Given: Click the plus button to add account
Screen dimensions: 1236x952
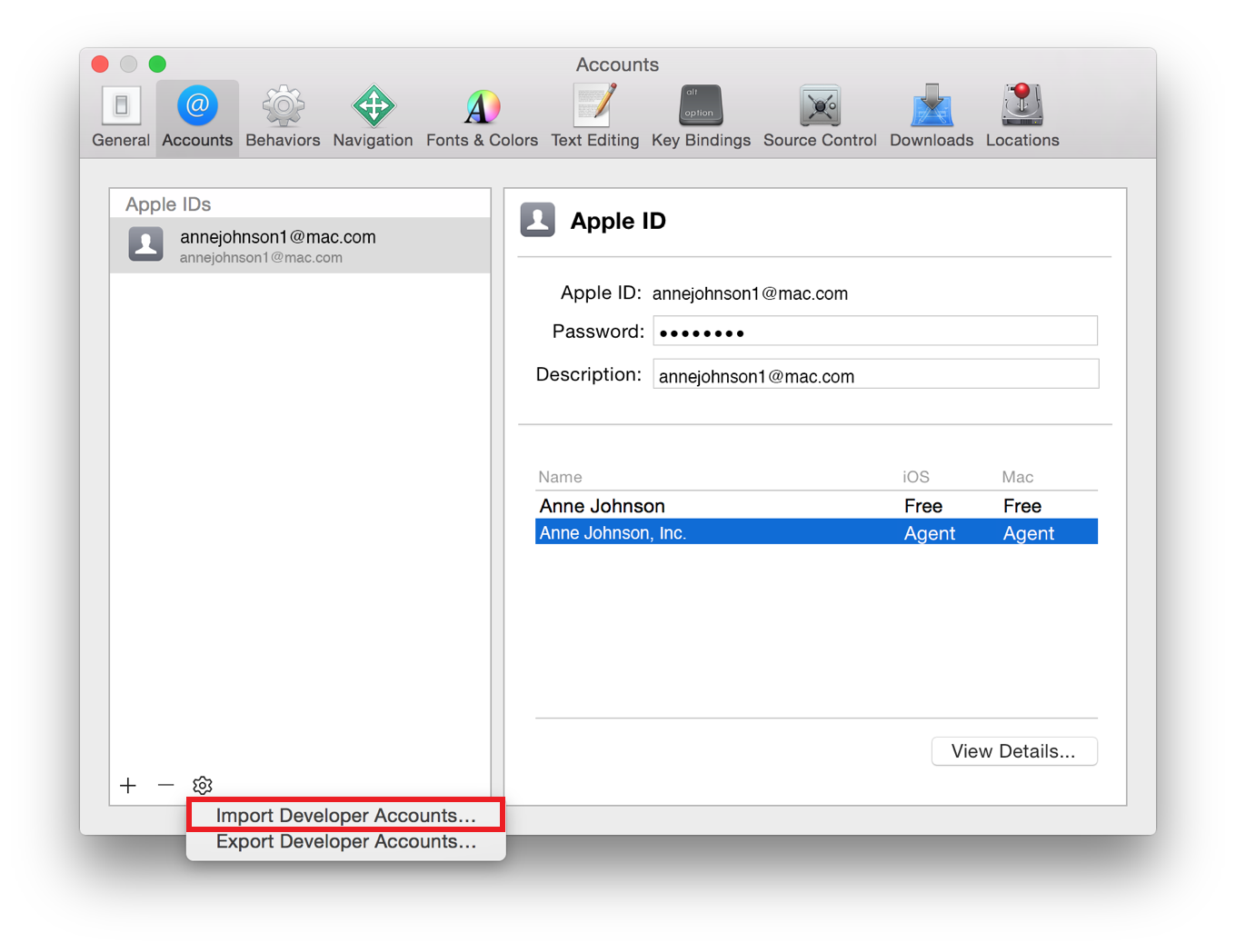Looking at the screenshot, I should pos(128,785).
